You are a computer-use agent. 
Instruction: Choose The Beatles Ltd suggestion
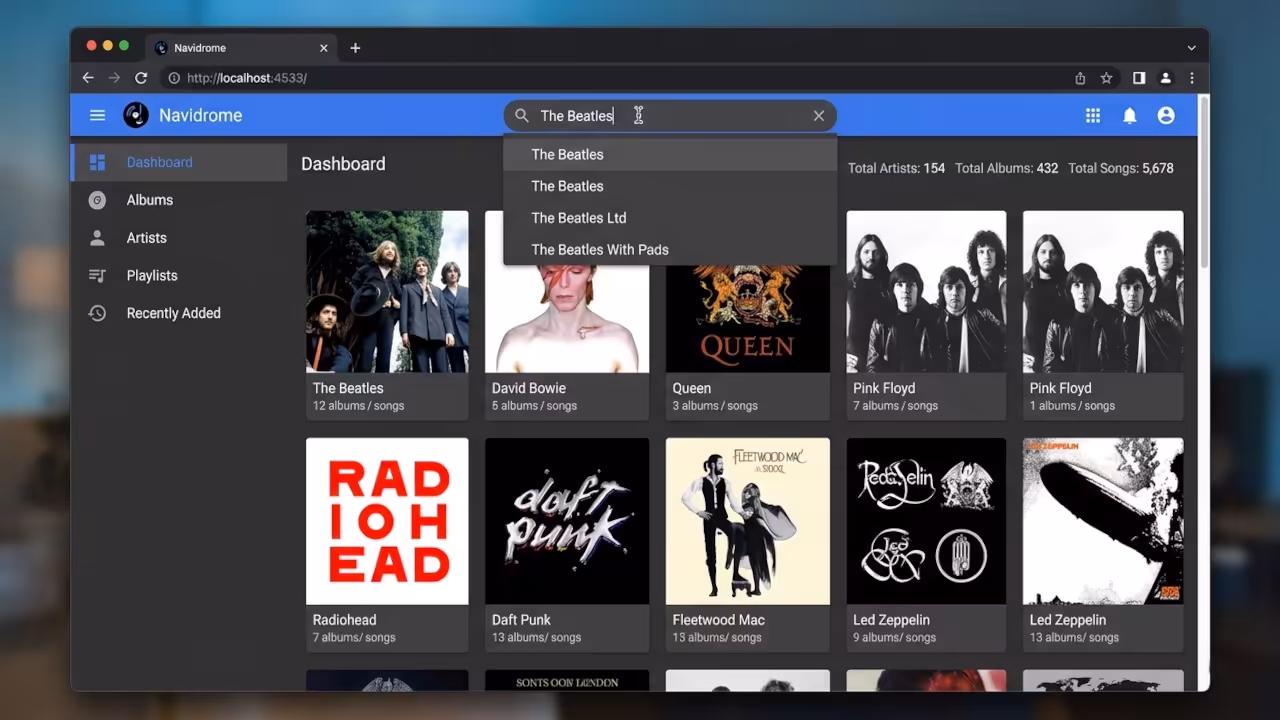[670, 218]
